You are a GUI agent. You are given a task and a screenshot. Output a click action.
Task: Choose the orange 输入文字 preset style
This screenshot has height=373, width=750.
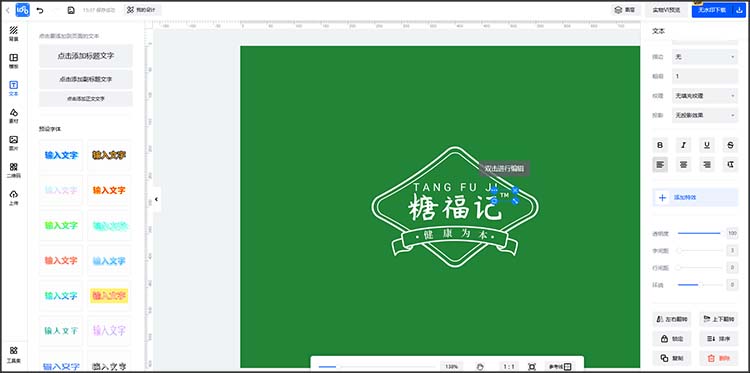[x=109, y=190]
